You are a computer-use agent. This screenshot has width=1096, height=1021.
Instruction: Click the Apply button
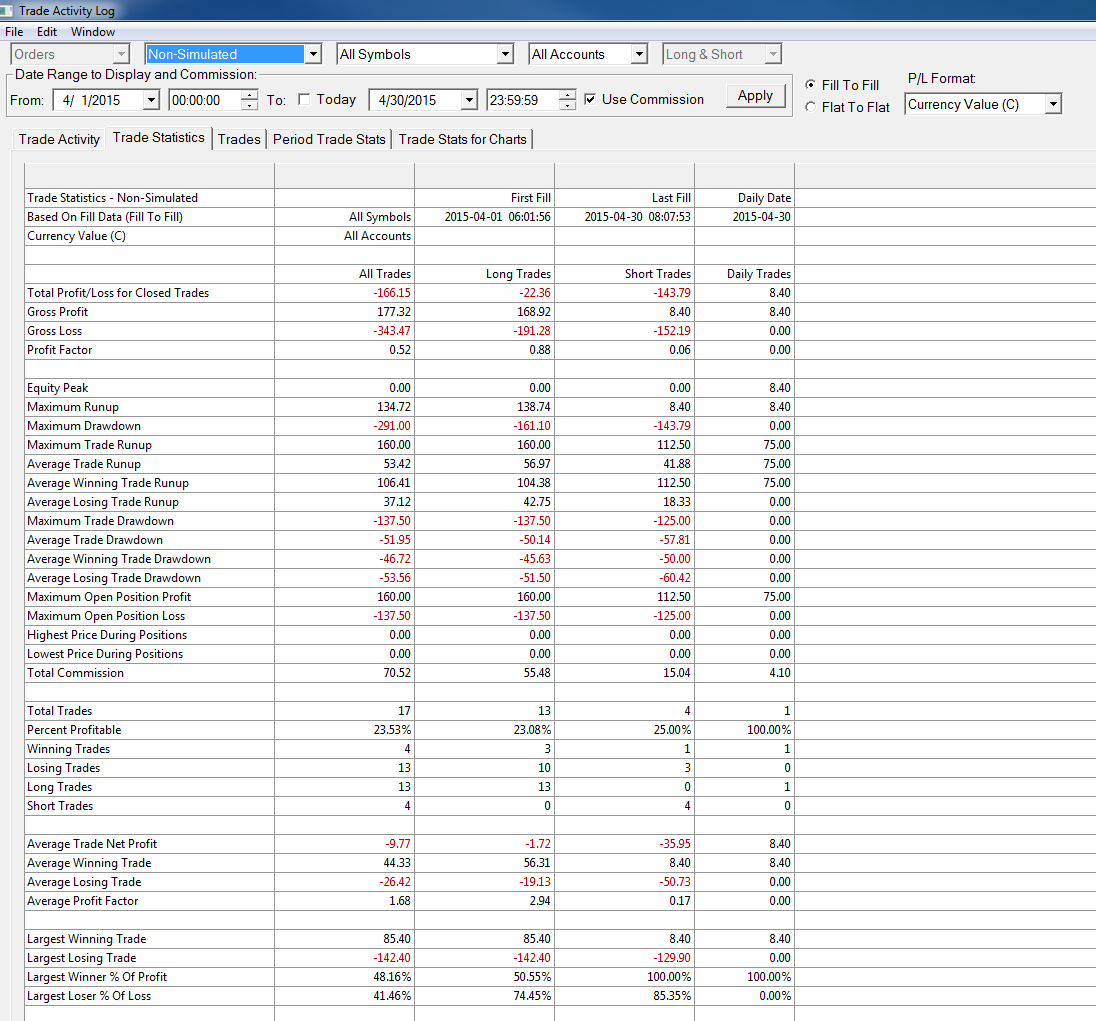click(756, 96)
